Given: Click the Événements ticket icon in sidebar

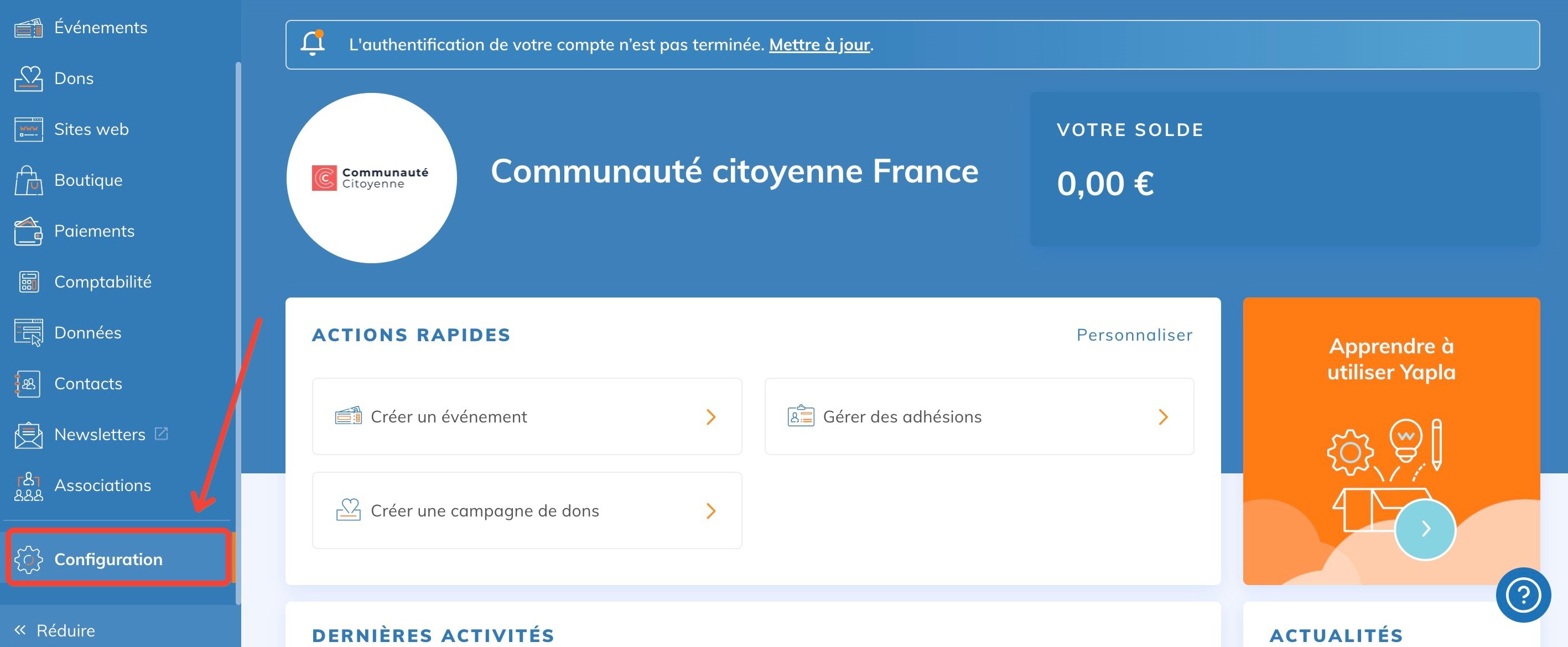Looking at the screenshot, I should pos(28,28).
